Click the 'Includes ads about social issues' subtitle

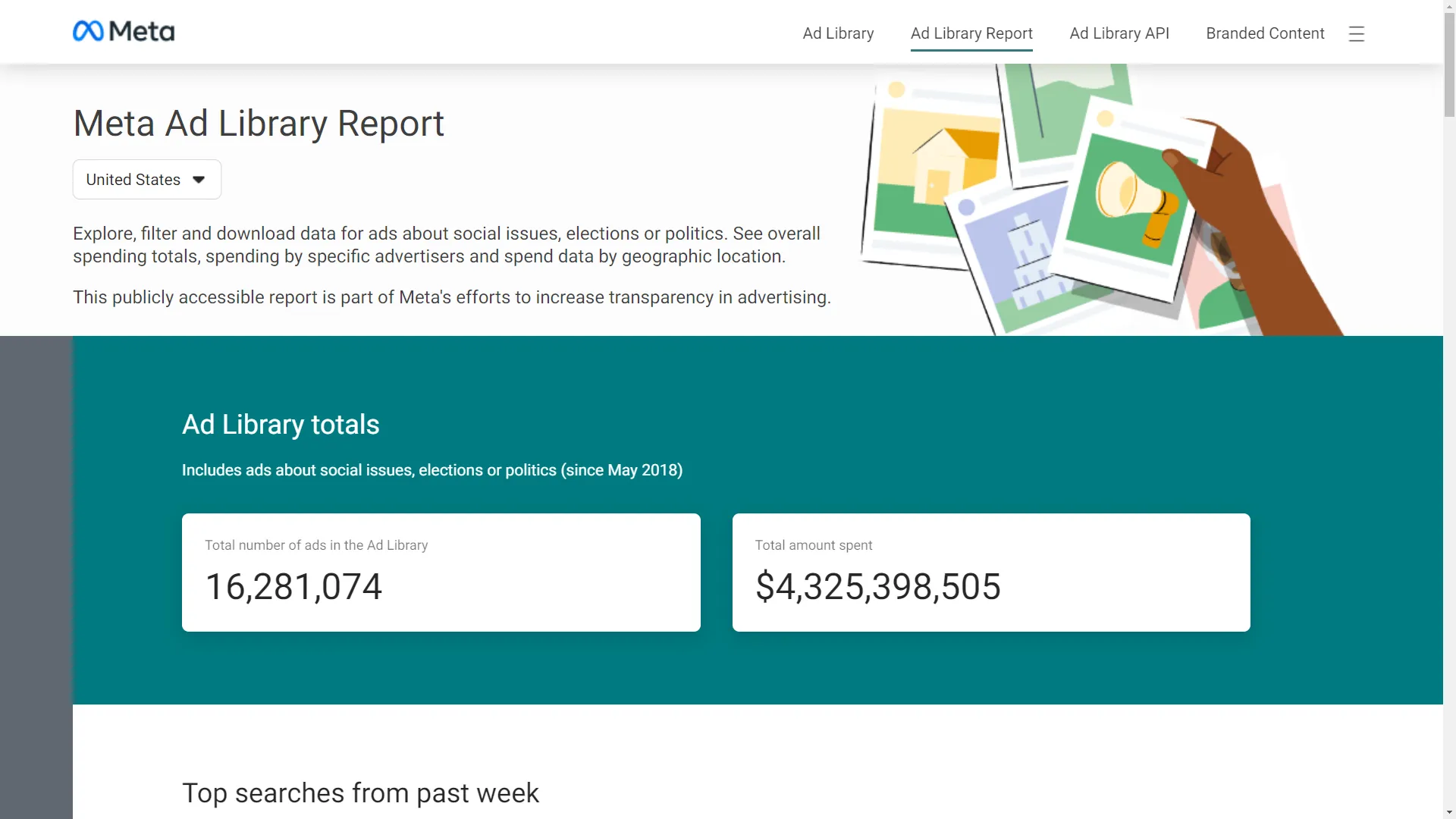432,470
